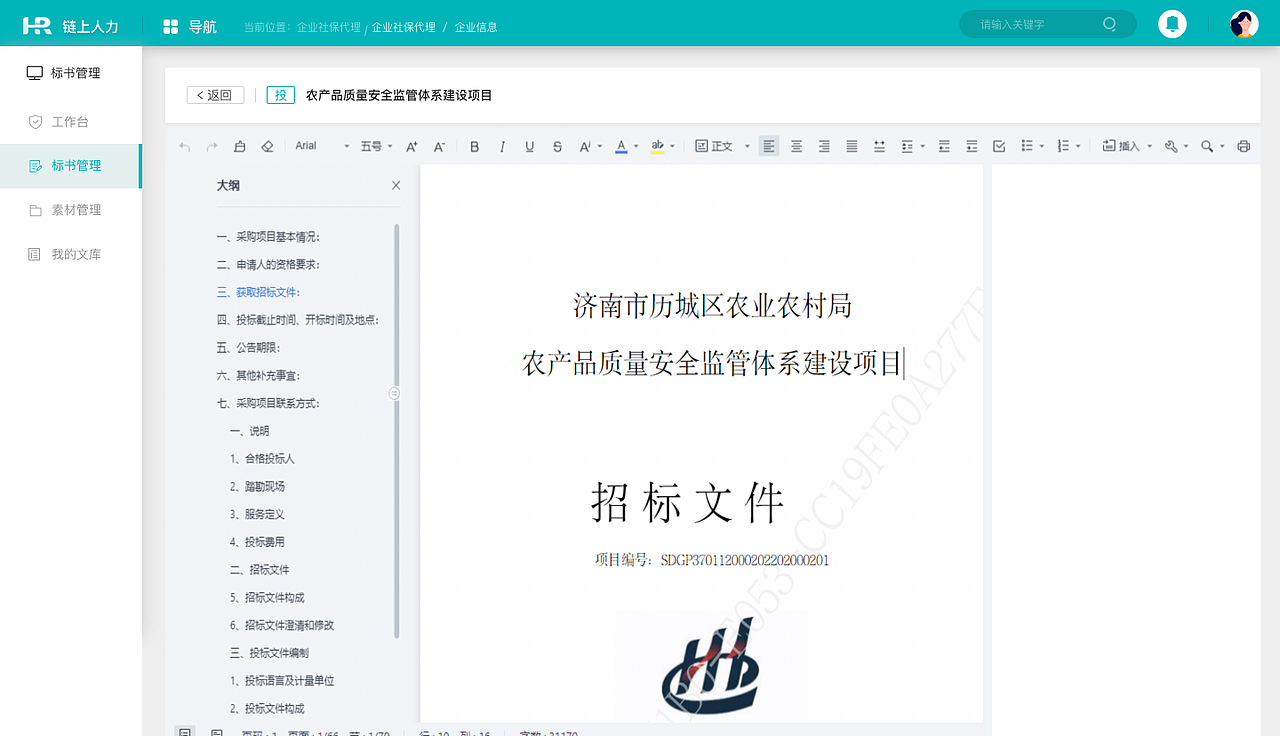Open the Arial font family dropdown

coord(315,145)
